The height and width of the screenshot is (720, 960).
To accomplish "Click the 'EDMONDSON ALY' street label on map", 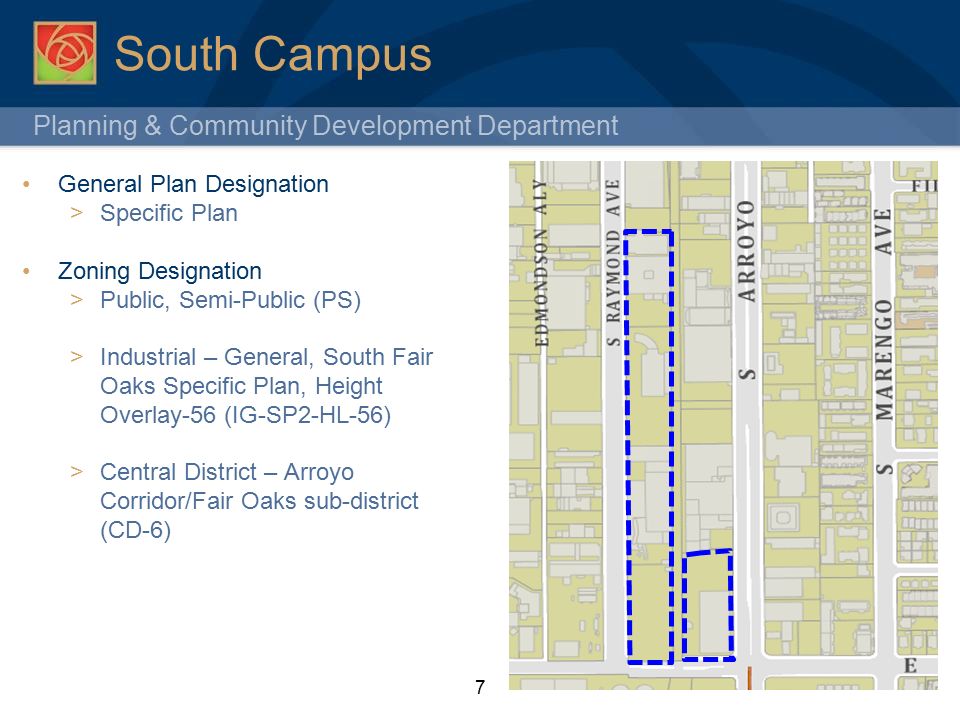I will click(x=541, y=263).
